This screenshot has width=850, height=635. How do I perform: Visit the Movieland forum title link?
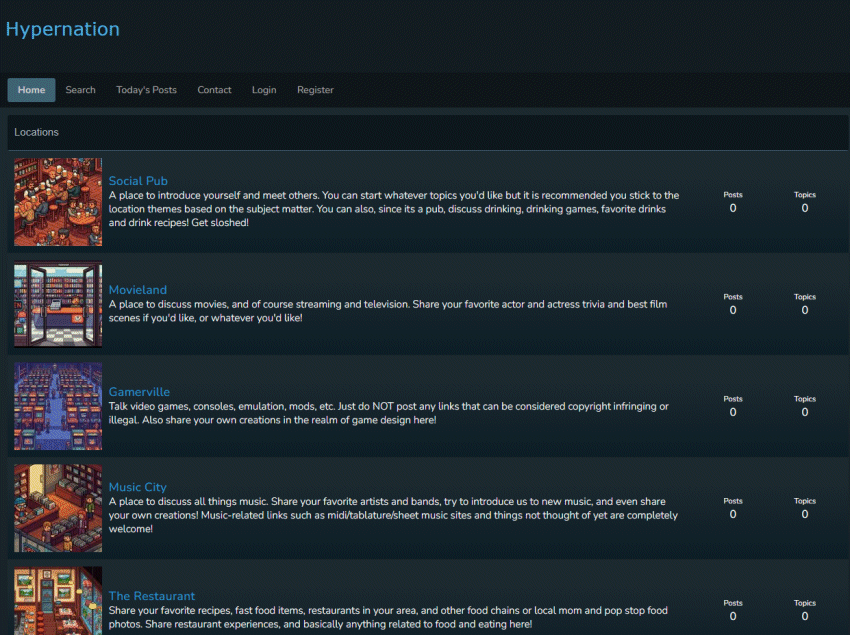click(x=138, y=290)
